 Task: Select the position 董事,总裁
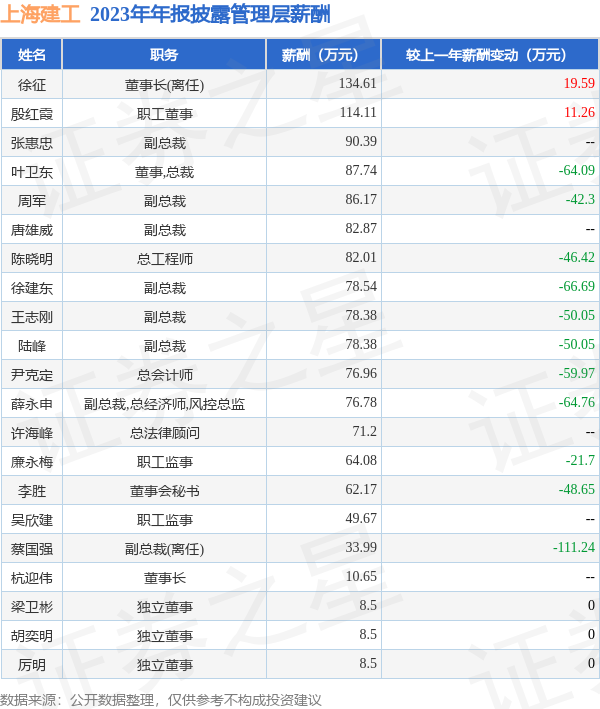tap(165, 172)
